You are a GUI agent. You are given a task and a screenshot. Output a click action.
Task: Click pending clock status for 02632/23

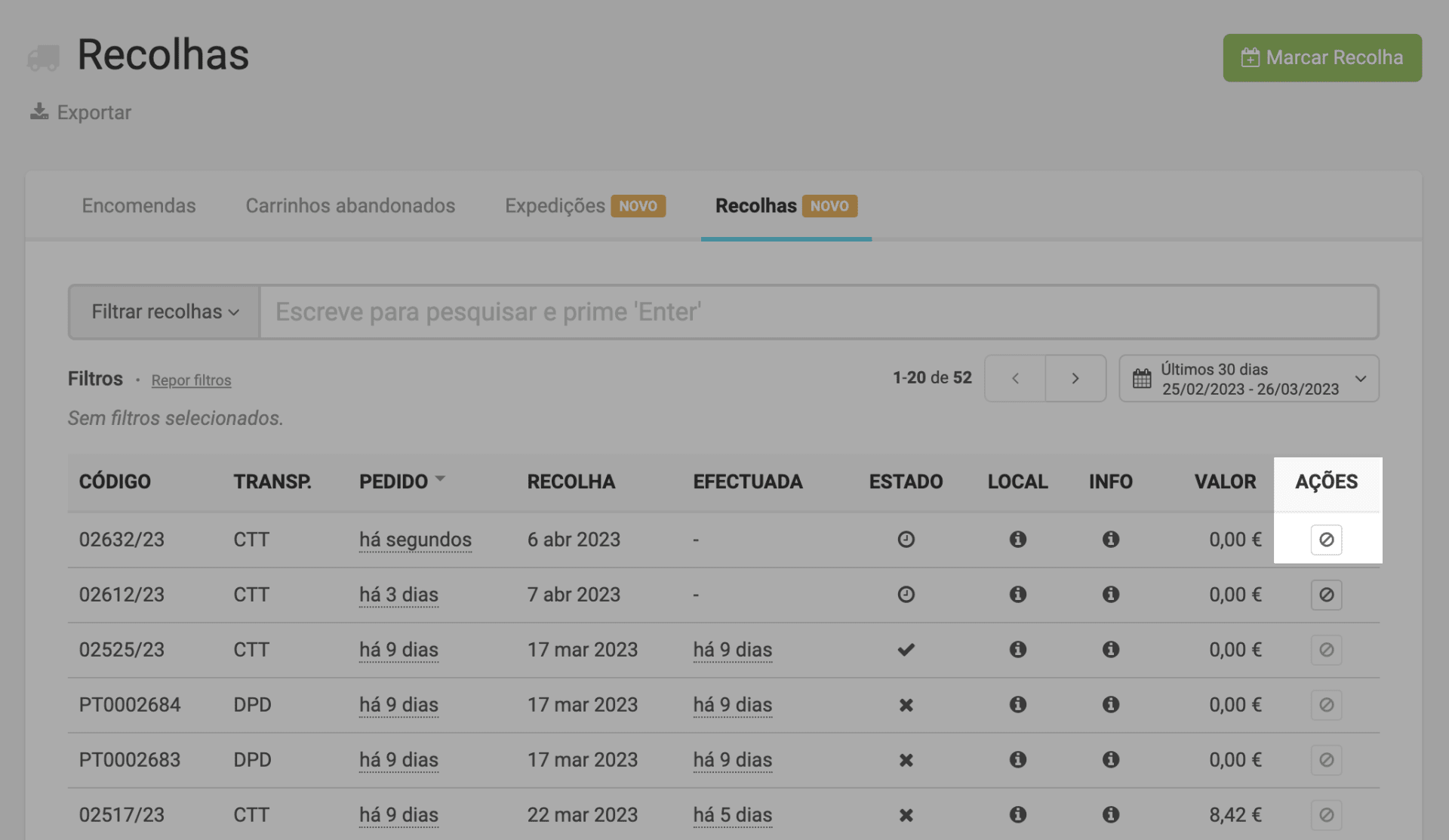906,540
